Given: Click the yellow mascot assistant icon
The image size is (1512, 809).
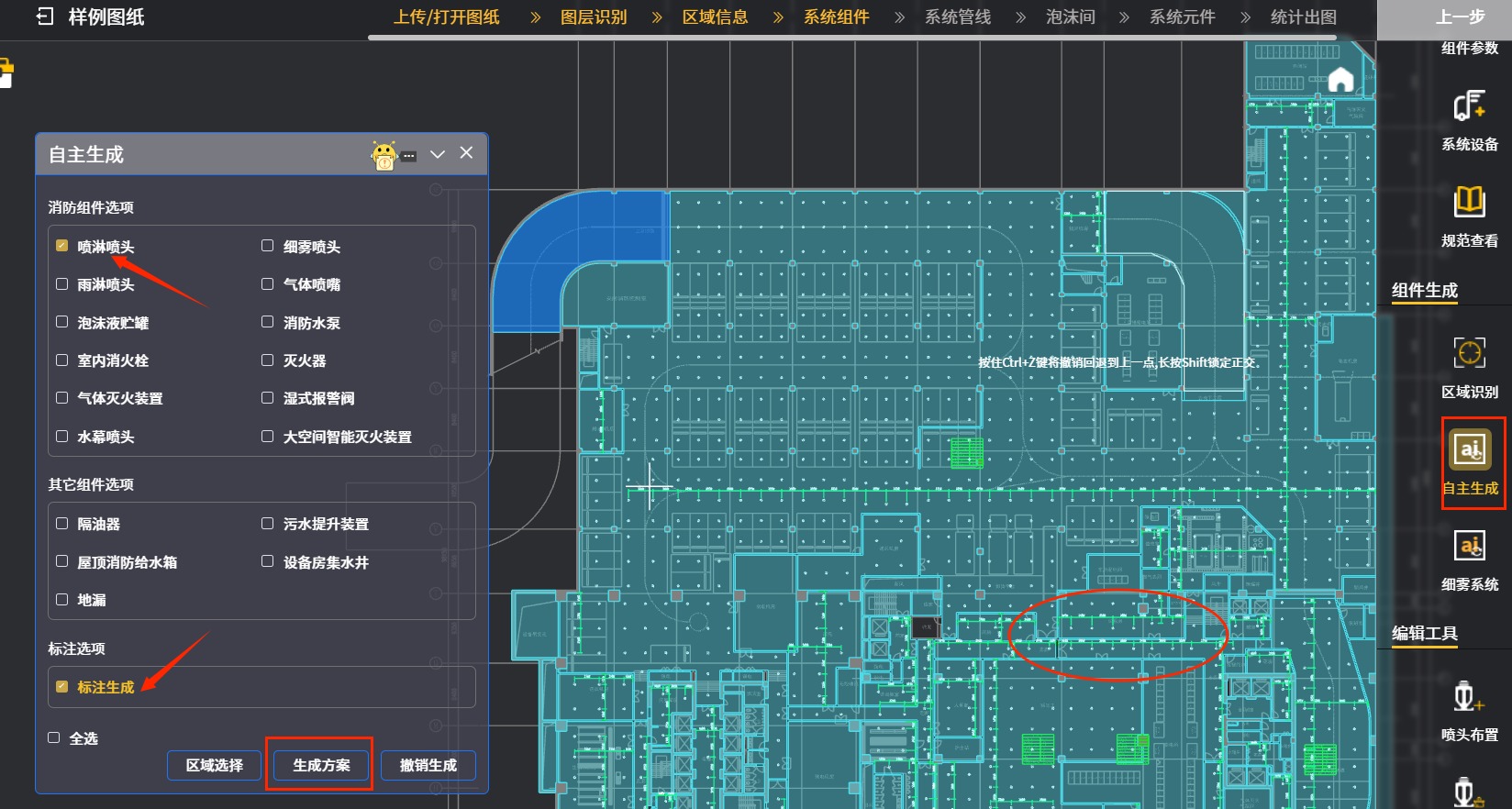Looking at the screenshot, I should 384,156.
